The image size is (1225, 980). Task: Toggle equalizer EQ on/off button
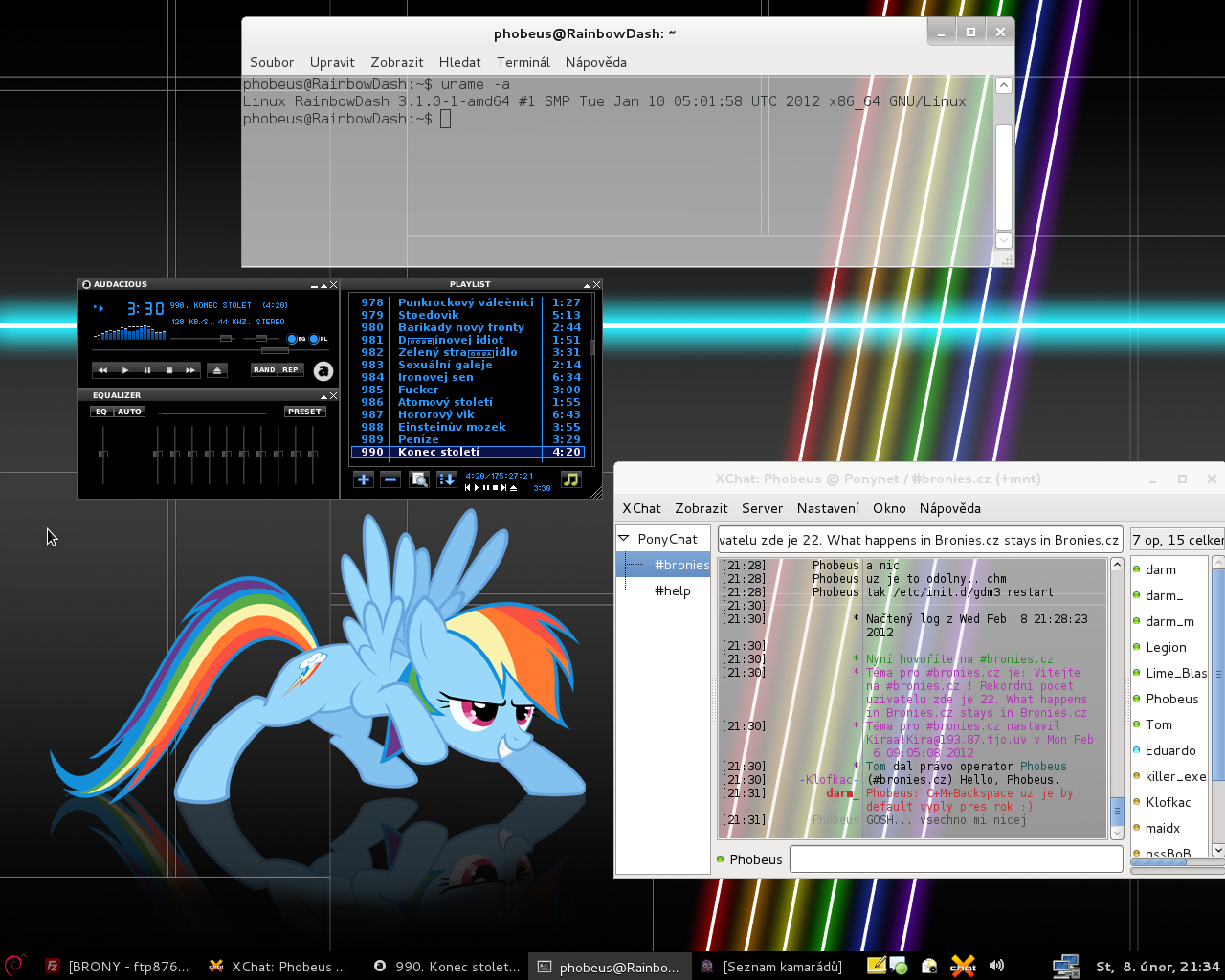pyautogui.click(x=101, y=412)
